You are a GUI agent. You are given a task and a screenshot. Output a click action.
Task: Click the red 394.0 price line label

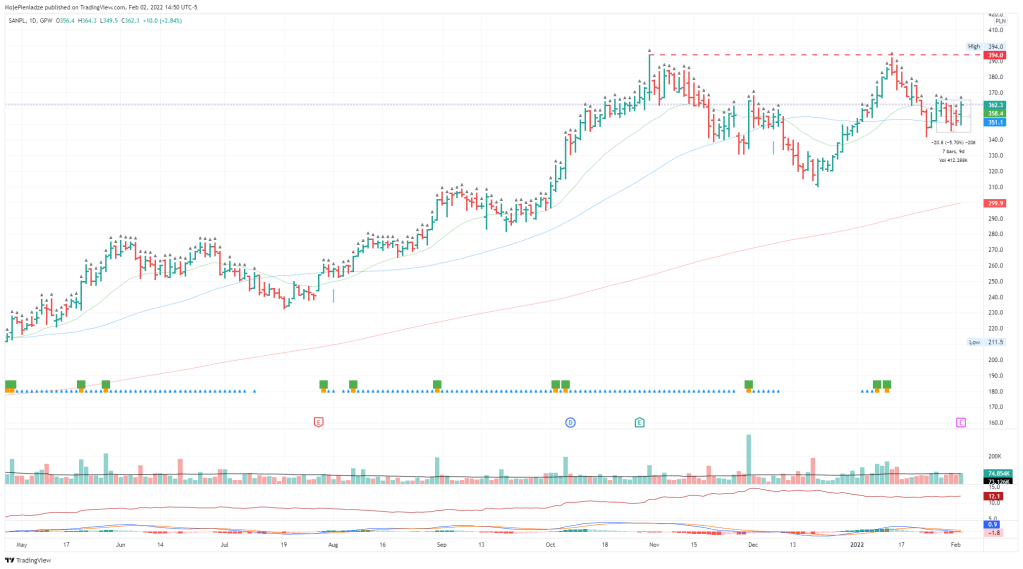[995, 56]
